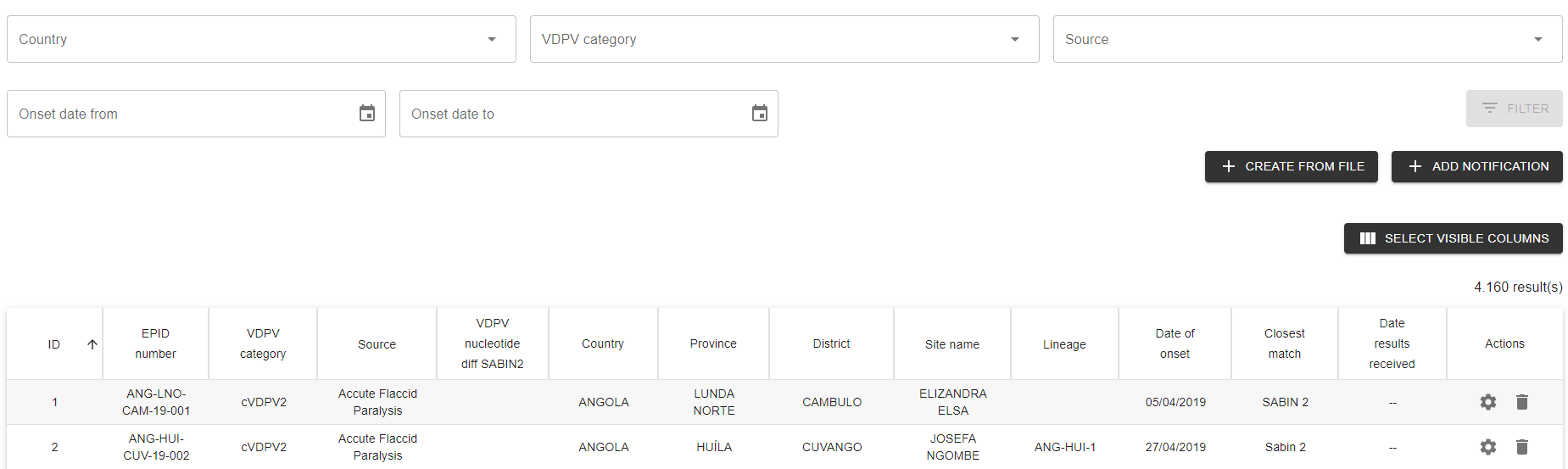Click gear icon for row 2
1568x469 pixels.
[1487, 447]
